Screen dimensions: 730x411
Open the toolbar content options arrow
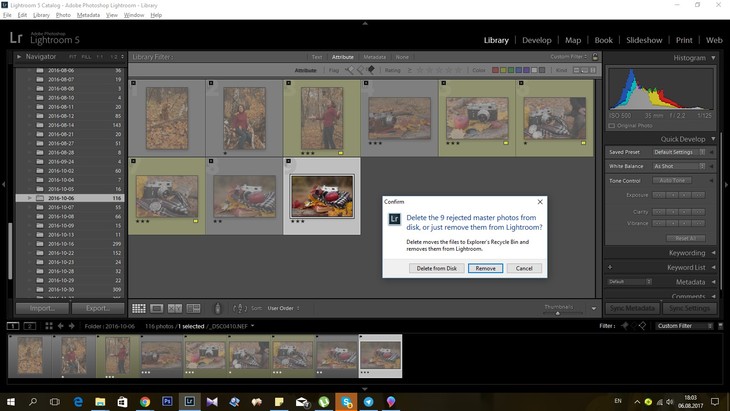594,308
